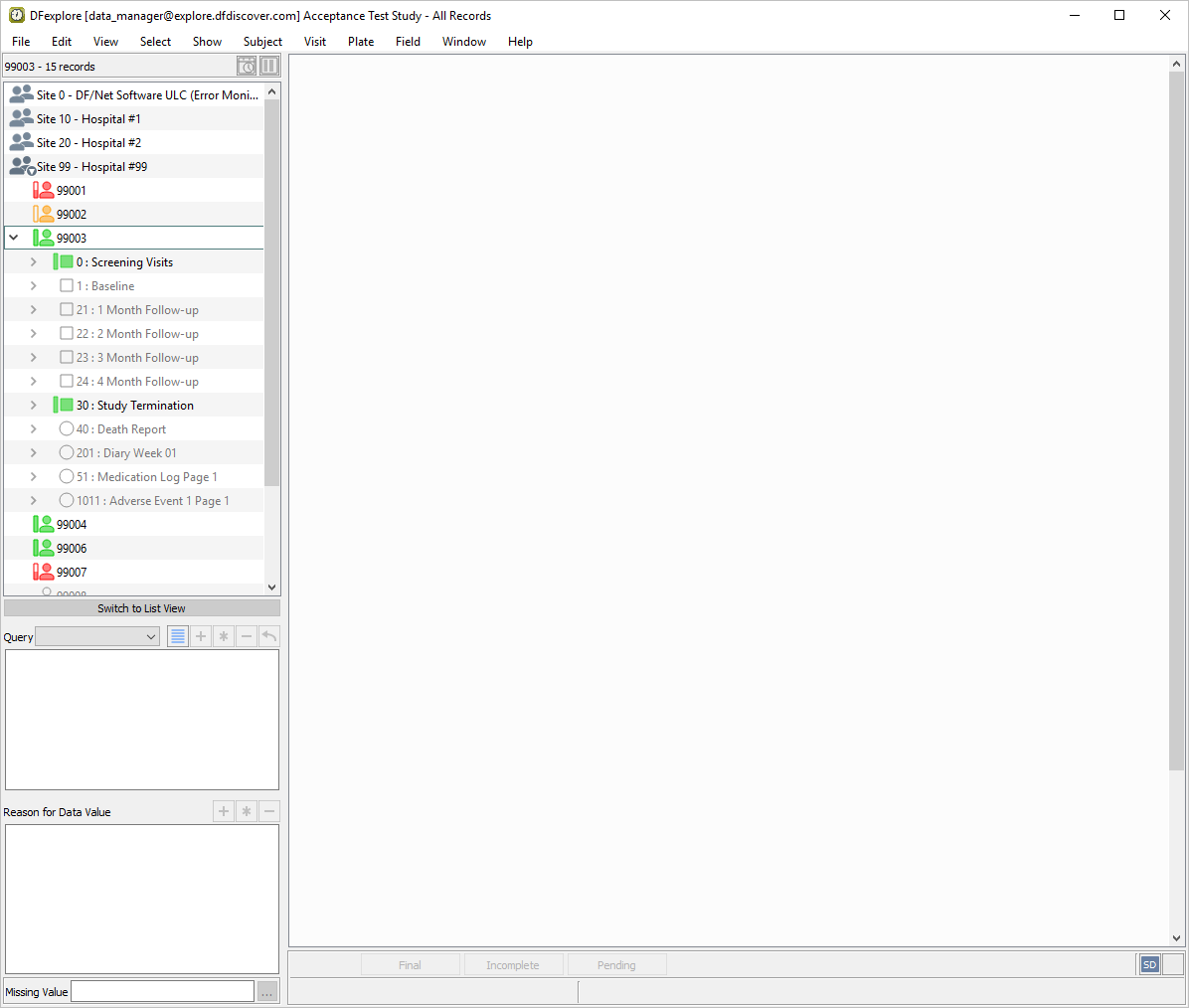Image resolution: width=1189 pixels, height=1008 pixels.
Task: Click the Site 99 group icon
Action: point(21,166)
